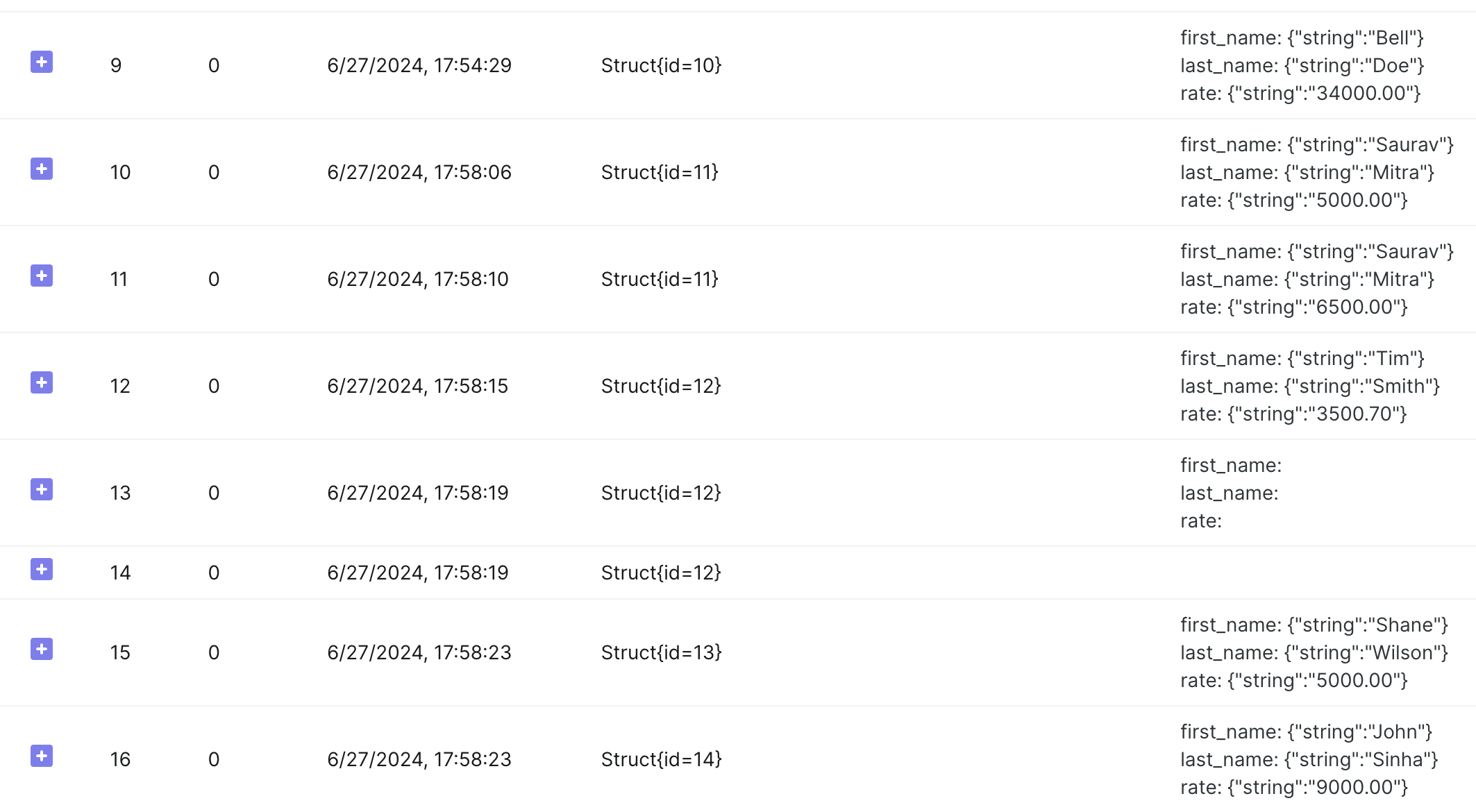Screen dimensions: 1476x812
Task: Expand the Shane Wilson row at offset 15
Action: (x=42, y=650)
